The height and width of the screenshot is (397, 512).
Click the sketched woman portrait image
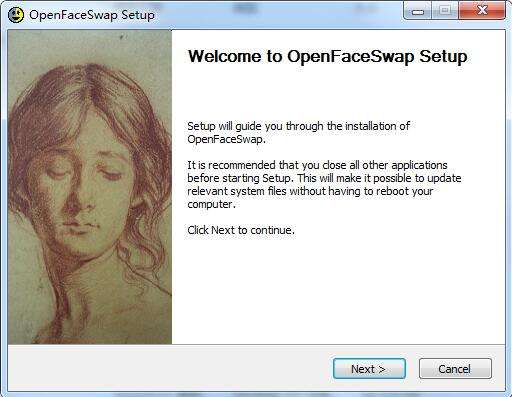(x=90, y=187)
